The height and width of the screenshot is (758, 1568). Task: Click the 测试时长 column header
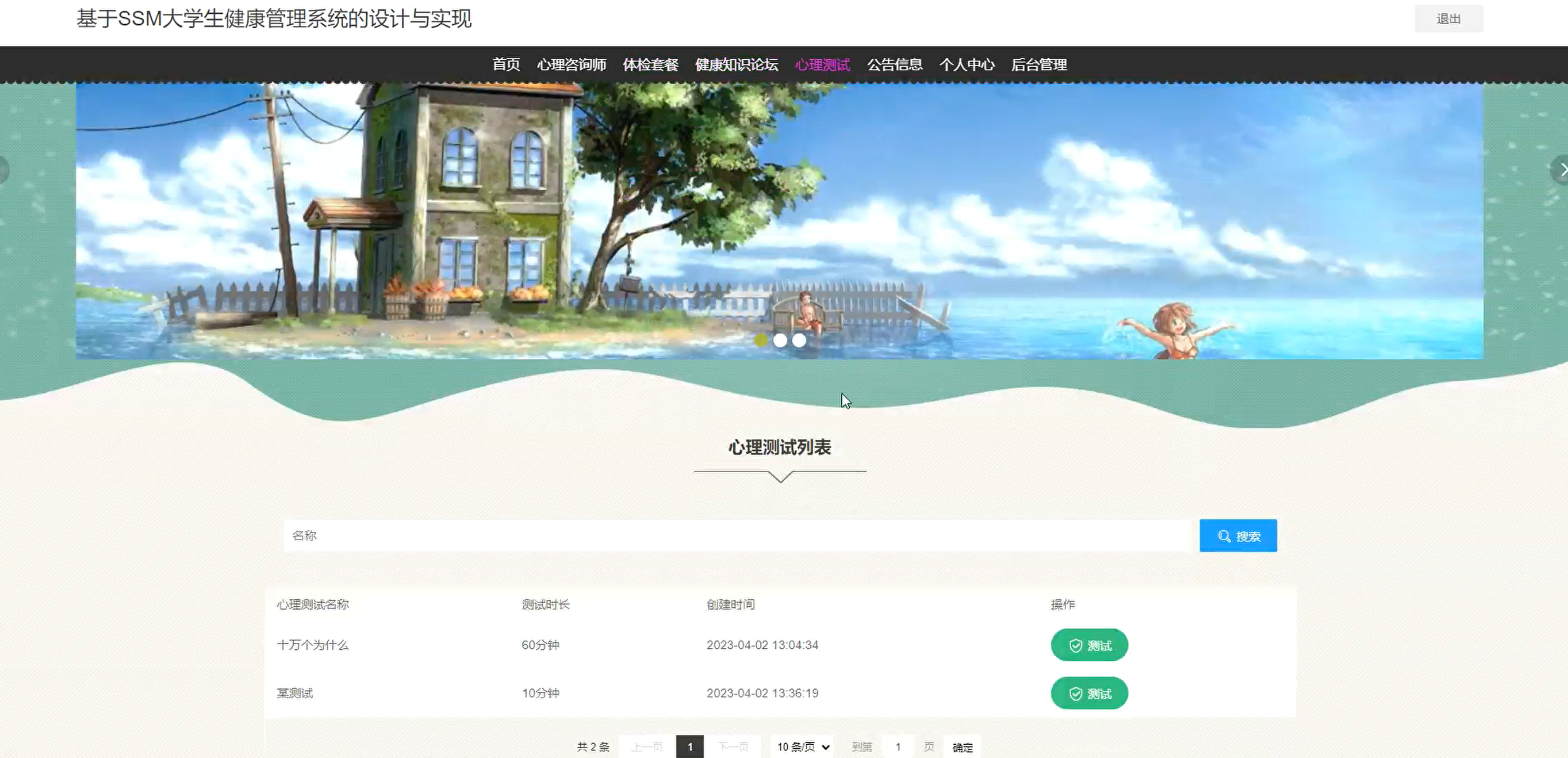coord(546,604)
